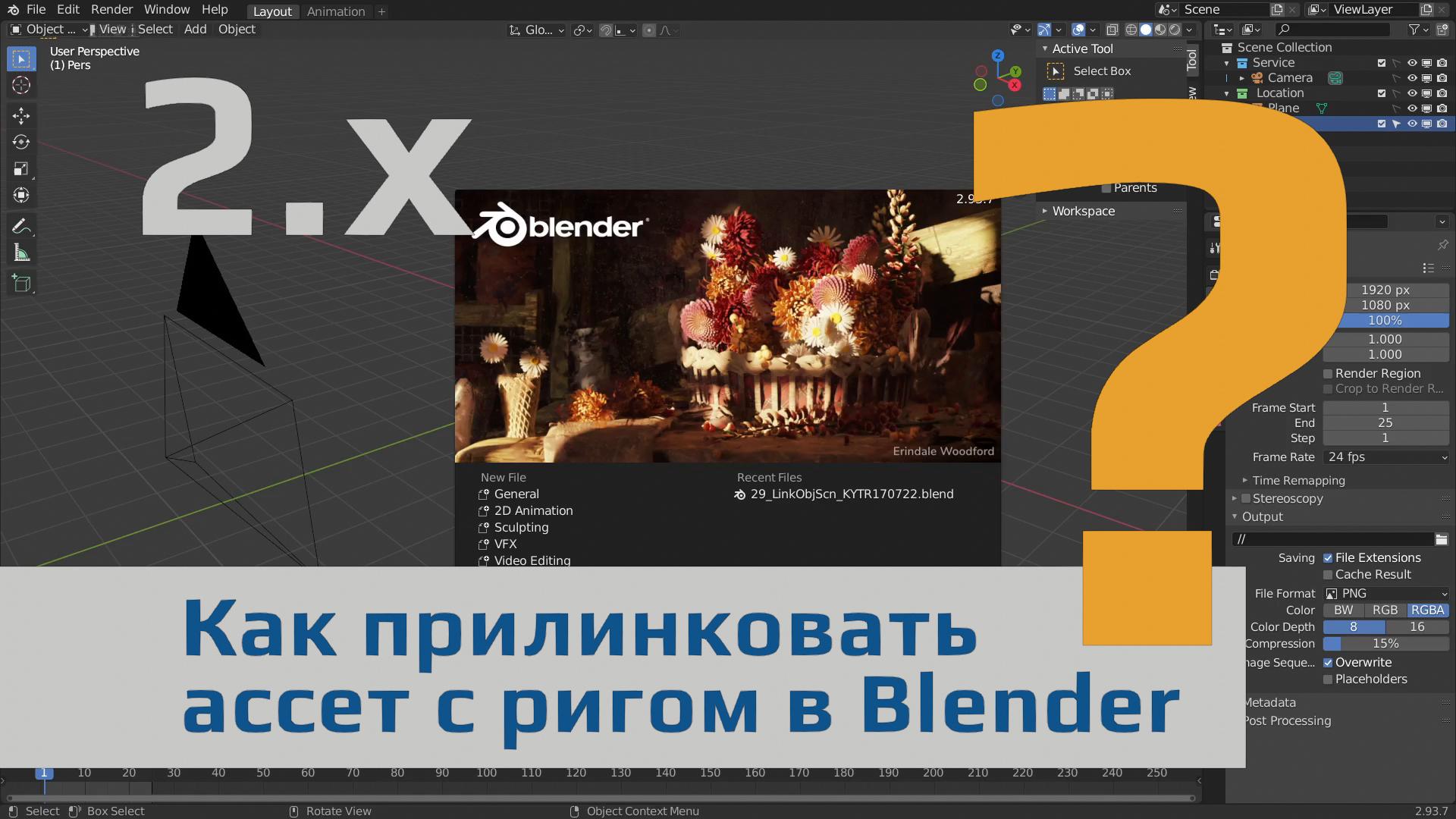
Task: Create a new General file
Action: pyautogui.click(x=516, y=494)
